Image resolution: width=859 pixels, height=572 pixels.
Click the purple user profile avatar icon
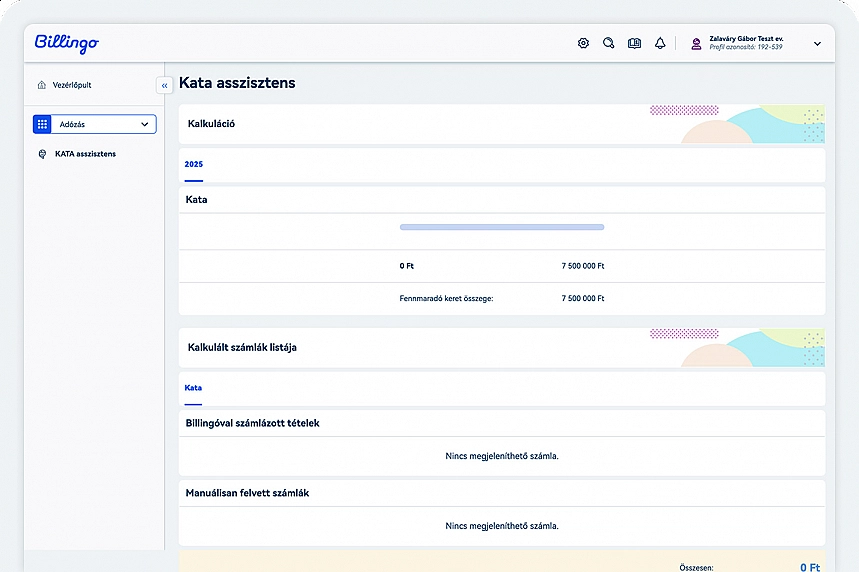click(696, 44)
